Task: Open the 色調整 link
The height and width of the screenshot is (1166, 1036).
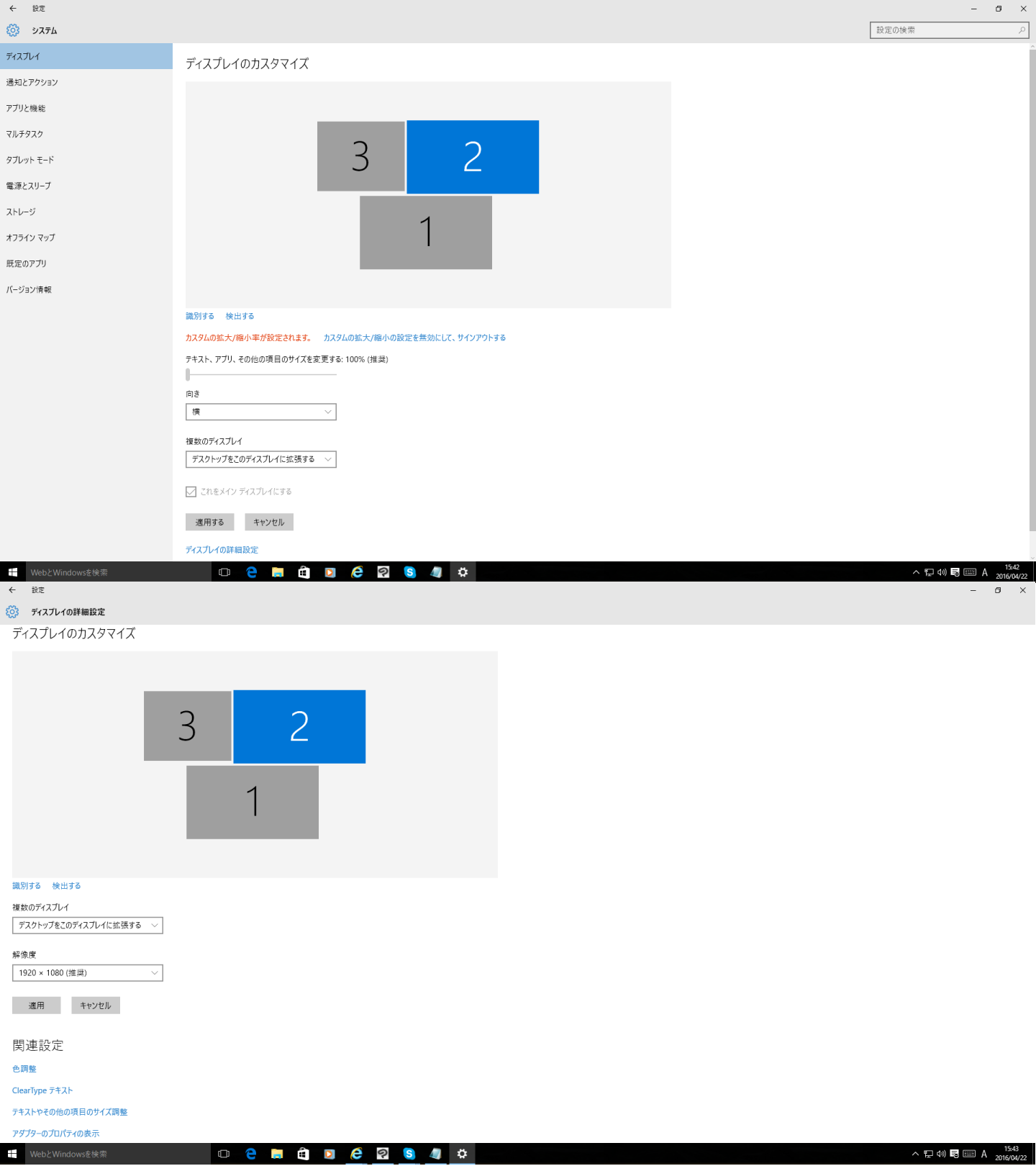Action: pyautogui.click(x=24, y=1069)
